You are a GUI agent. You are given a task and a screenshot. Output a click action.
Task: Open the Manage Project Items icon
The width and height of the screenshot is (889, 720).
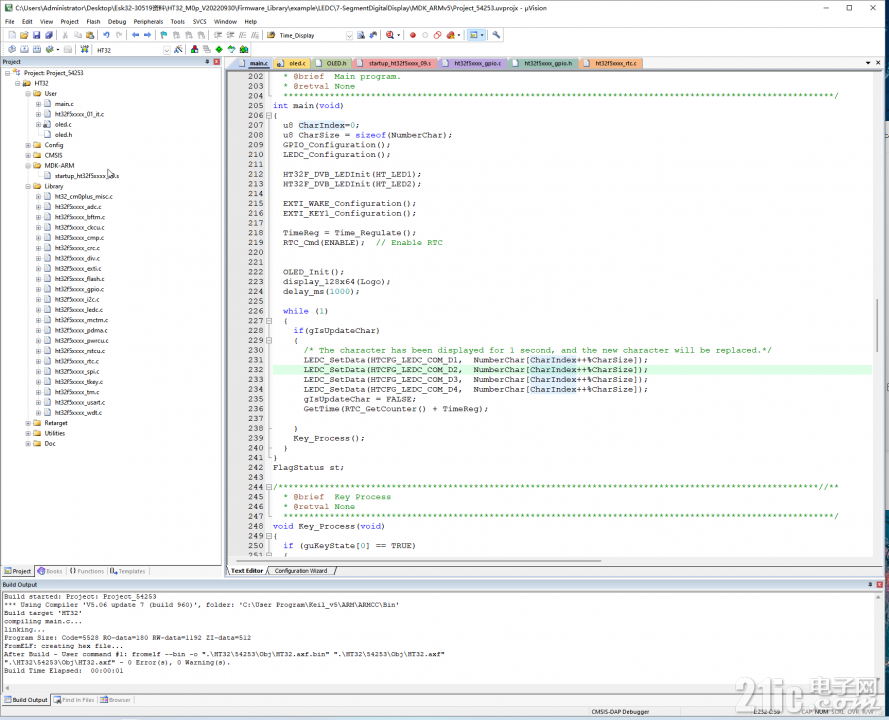pos(194,50)
